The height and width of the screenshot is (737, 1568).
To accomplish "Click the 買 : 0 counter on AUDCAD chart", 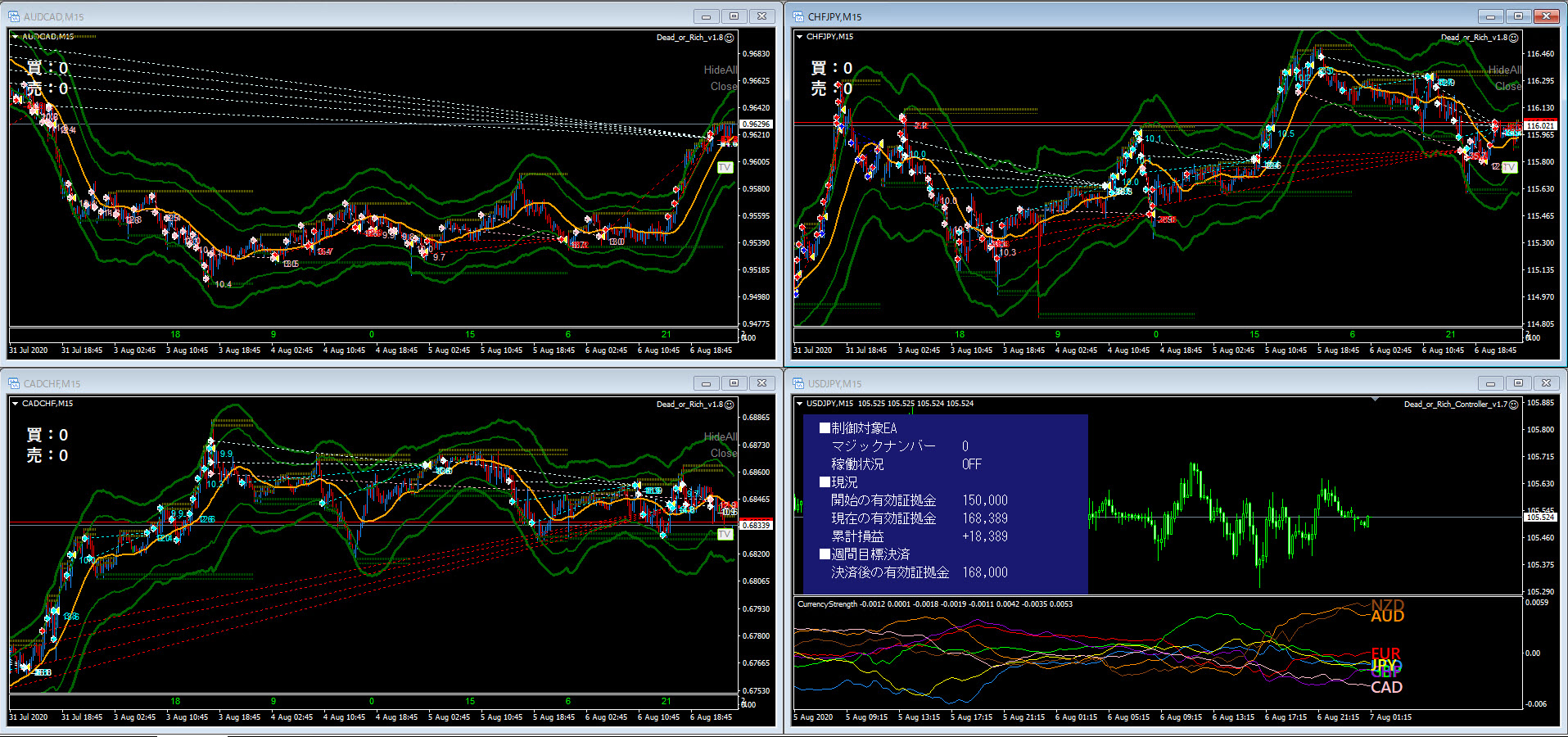I will (x=47, y=68).
